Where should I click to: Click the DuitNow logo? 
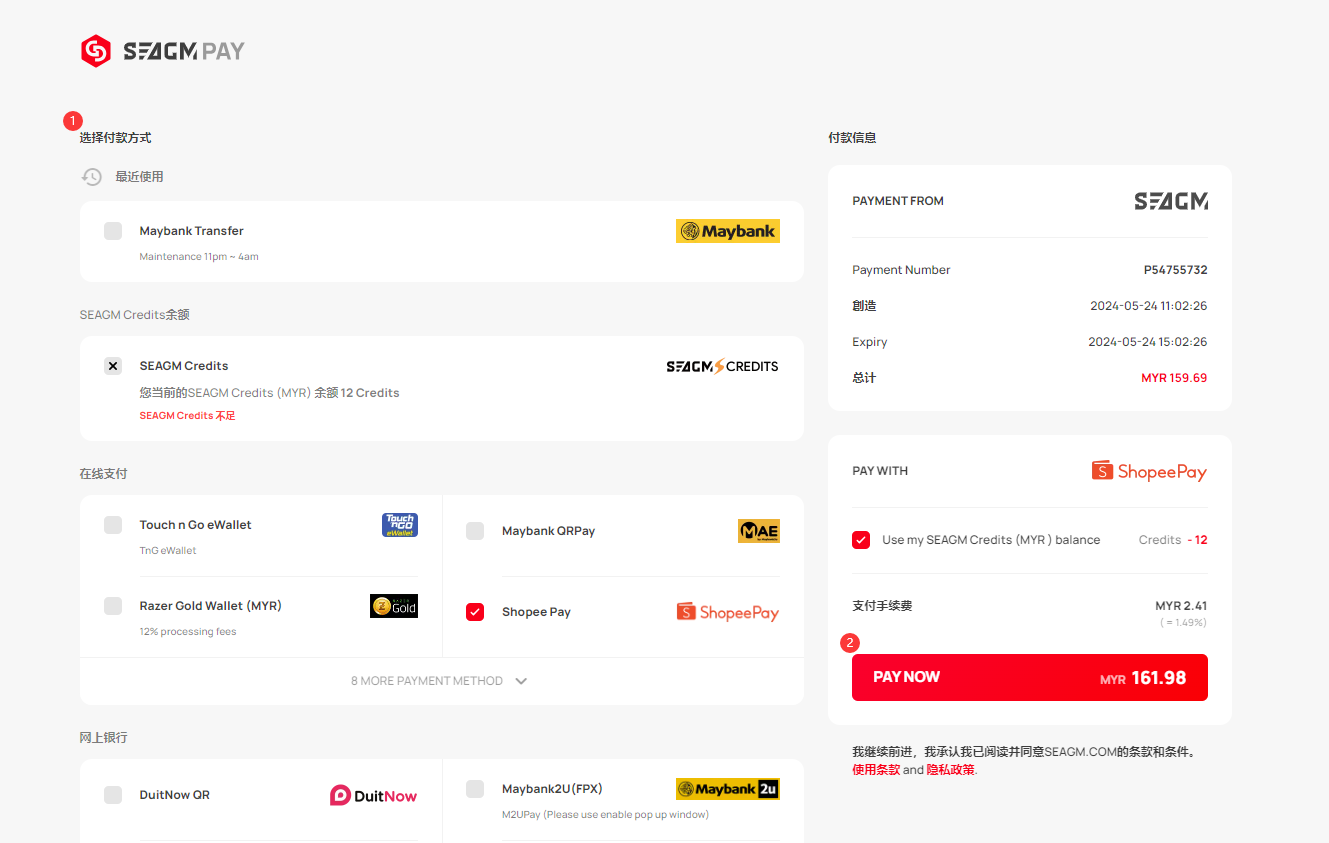[x=373, y=795]
